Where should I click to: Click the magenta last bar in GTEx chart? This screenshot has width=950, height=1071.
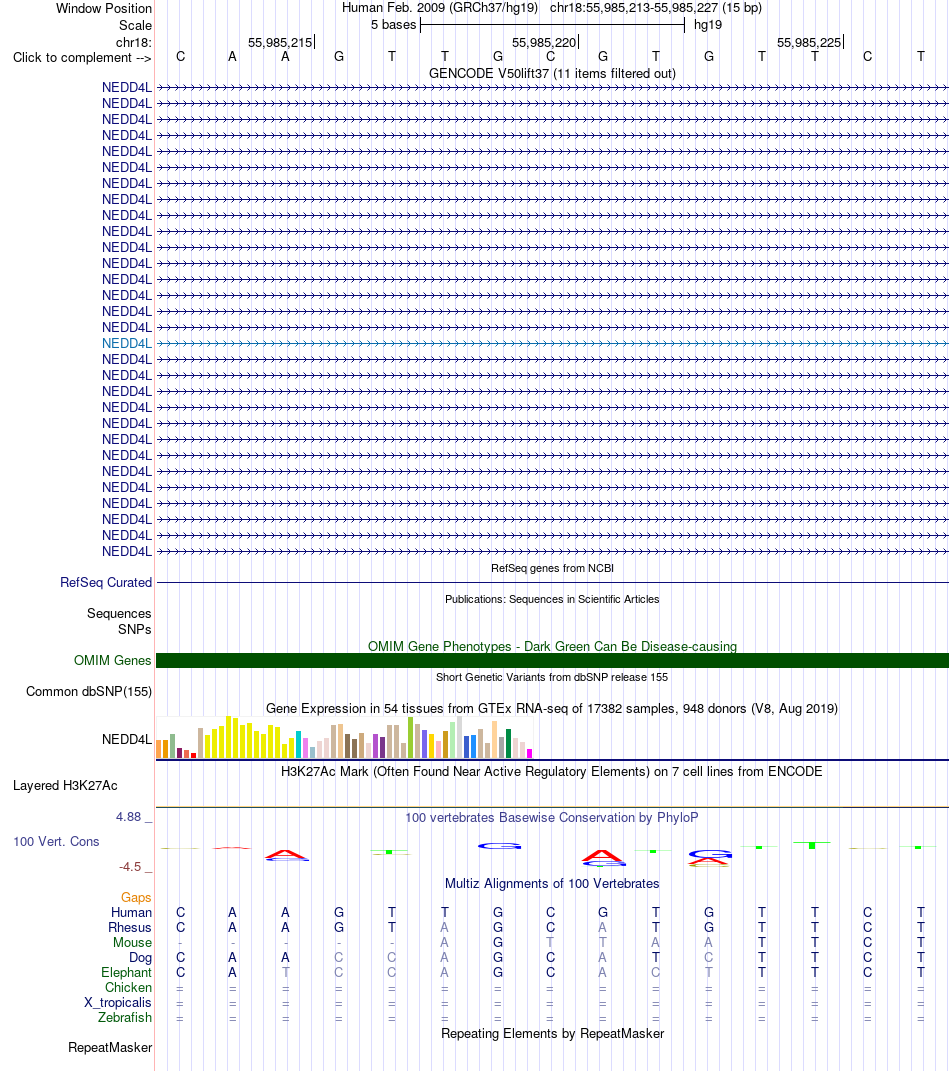click(529, 753)
